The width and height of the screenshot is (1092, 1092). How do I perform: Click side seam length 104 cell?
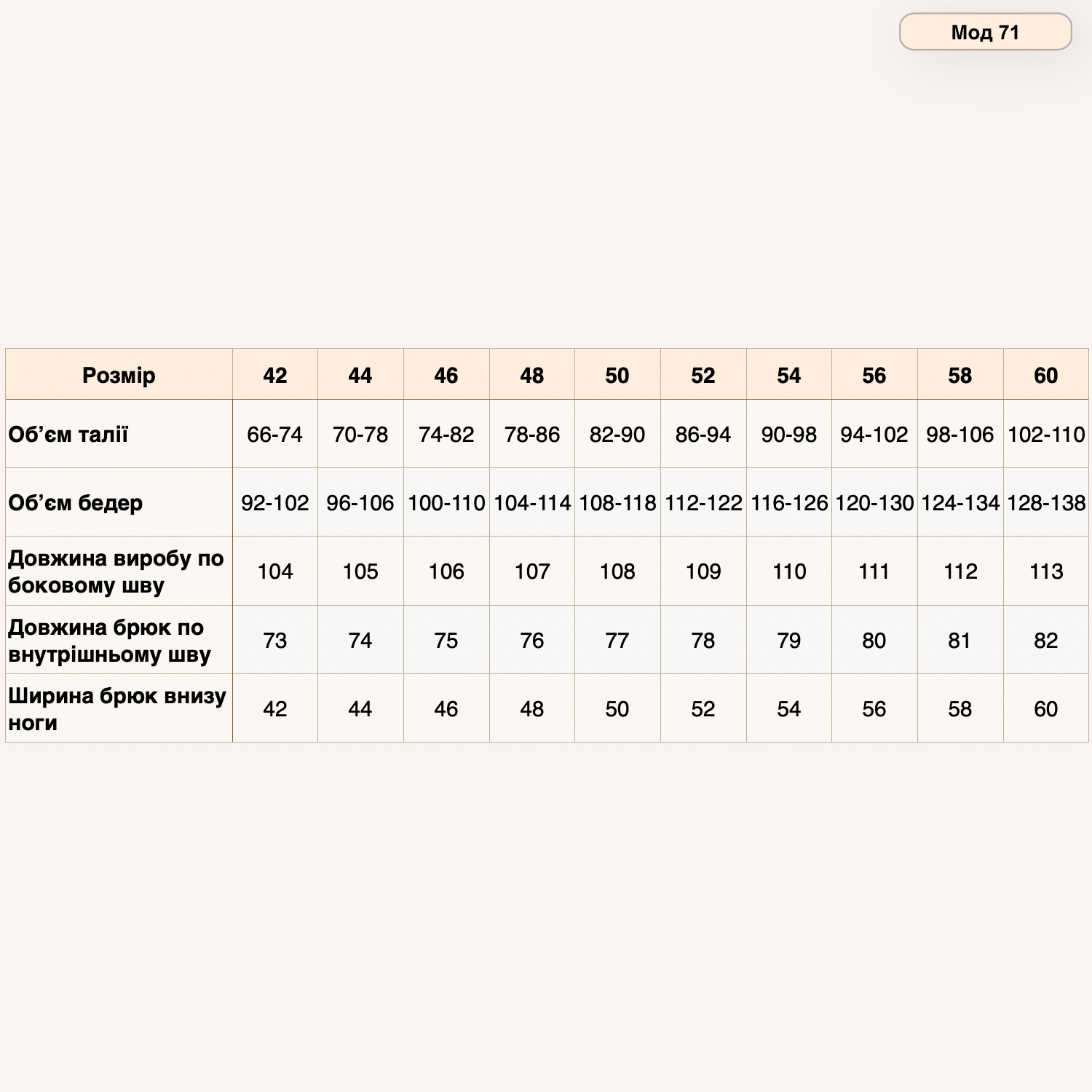pos(275,571)
